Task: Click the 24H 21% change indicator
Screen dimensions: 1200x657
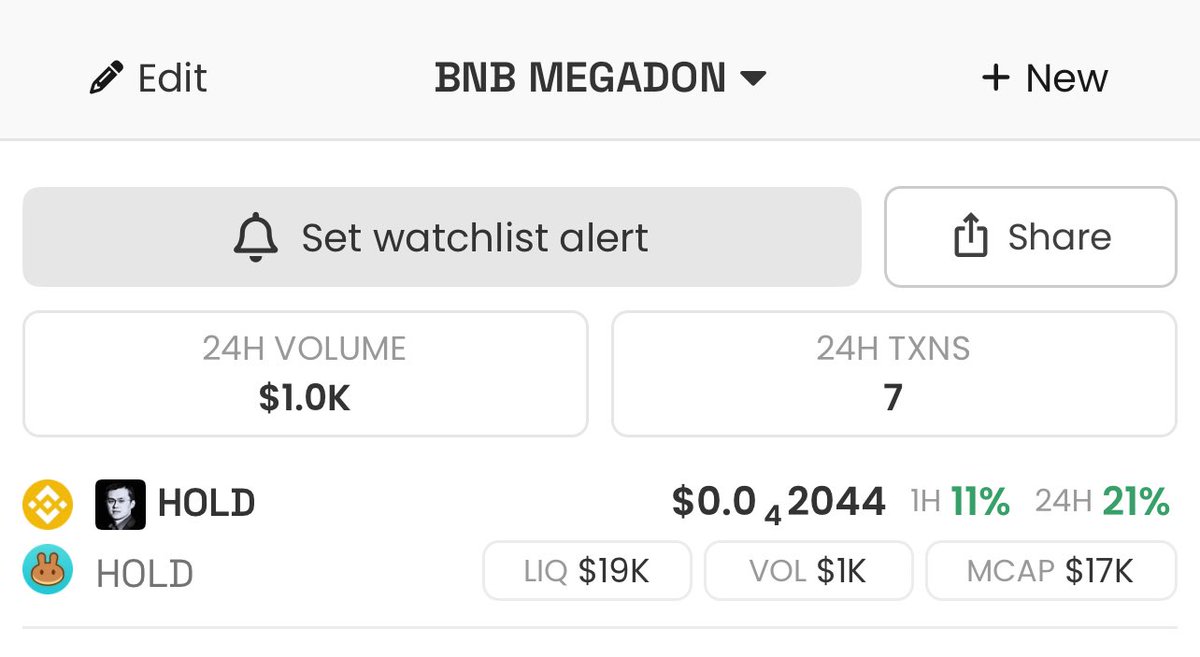Action: click(x=1102, y=501)
